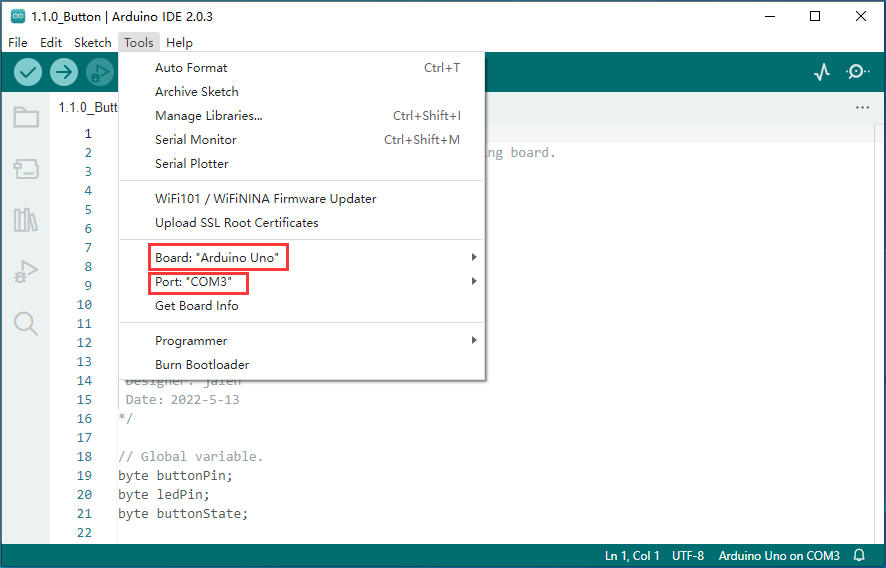Open the Sketch menu

pyautogui.click(x=93, y=42)
